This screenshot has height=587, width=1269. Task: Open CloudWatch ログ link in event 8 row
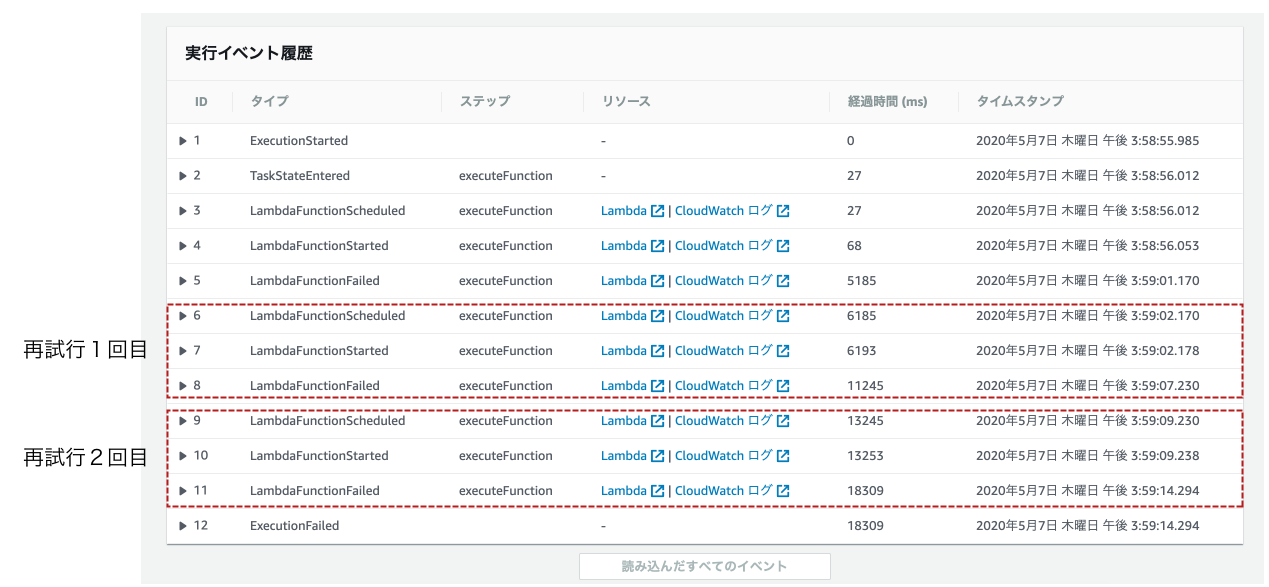724,386
